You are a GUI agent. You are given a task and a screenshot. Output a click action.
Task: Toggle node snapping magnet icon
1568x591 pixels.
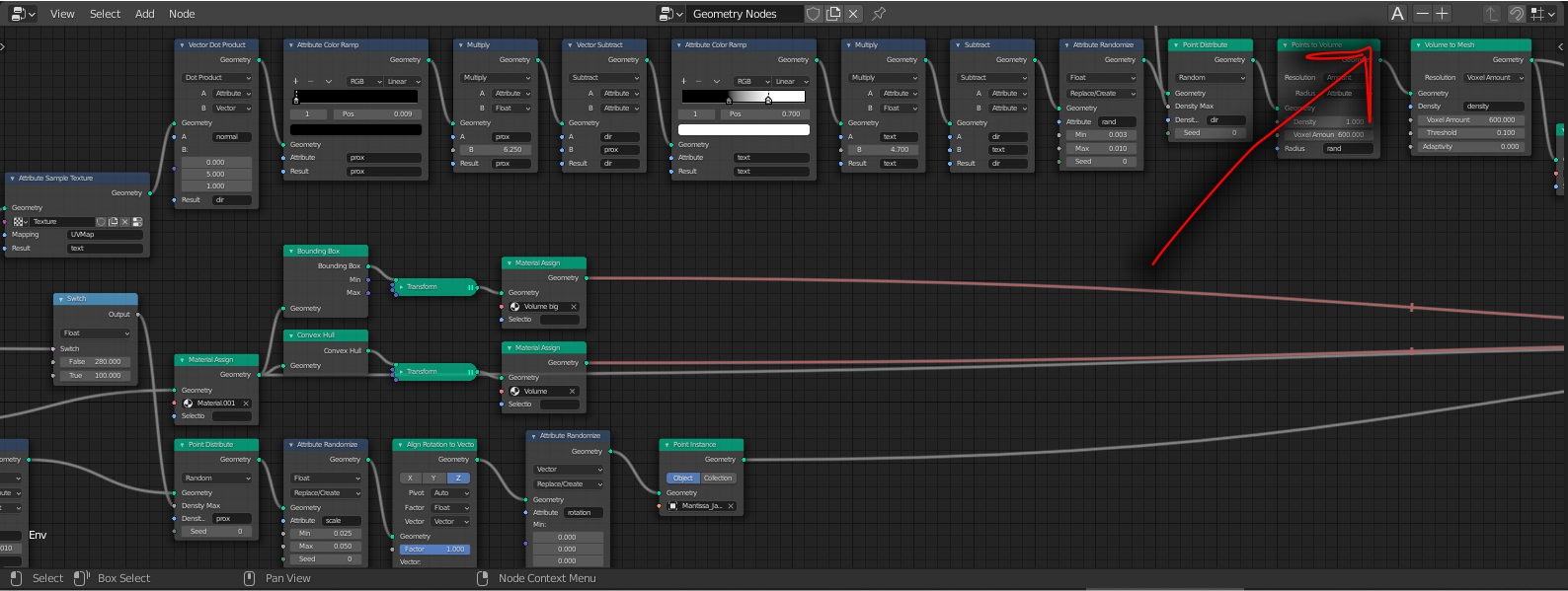tap(1516, 14)
